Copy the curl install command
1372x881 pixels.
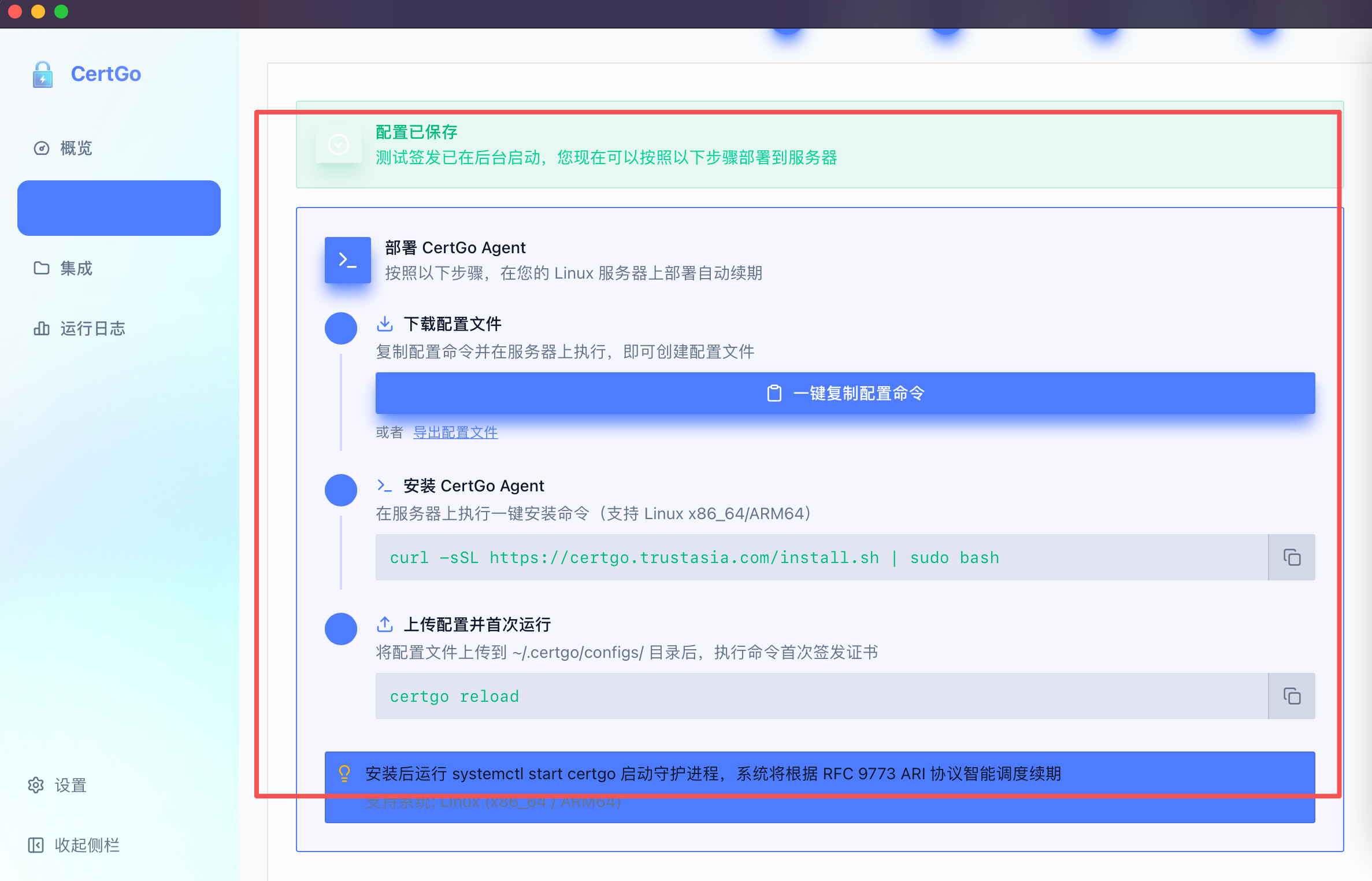point(1292,557)
